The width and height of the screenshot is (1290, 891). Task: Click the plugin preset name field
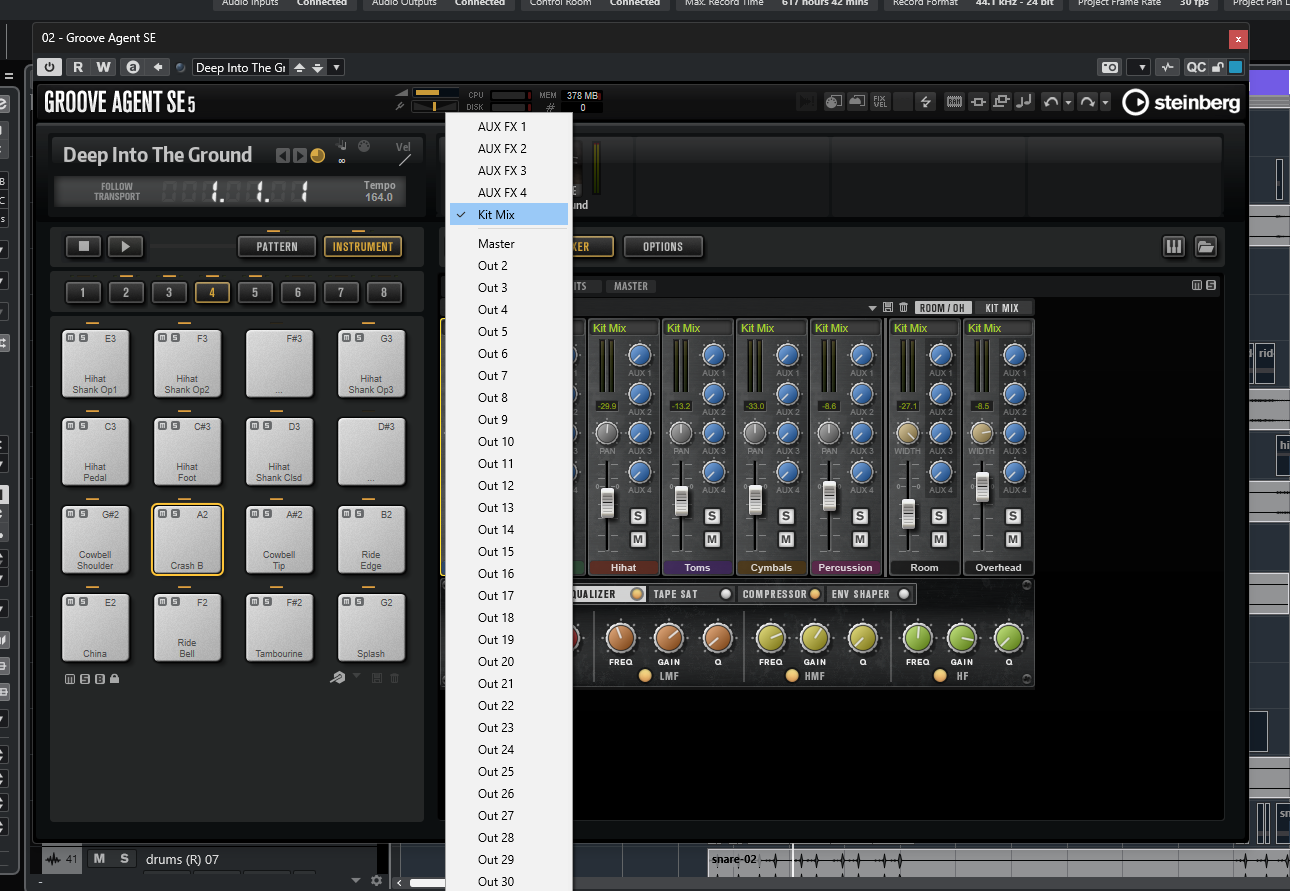(x=240, y=67)
